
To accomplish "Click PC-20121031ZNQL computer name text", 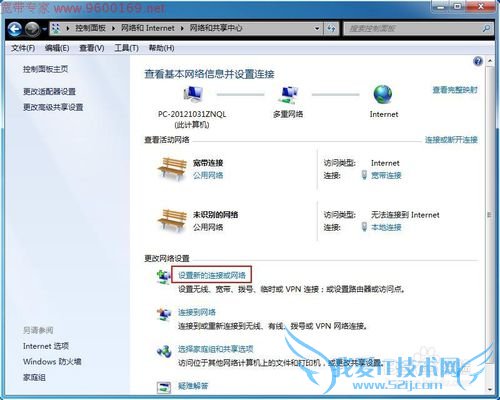I will pos(192,114).
